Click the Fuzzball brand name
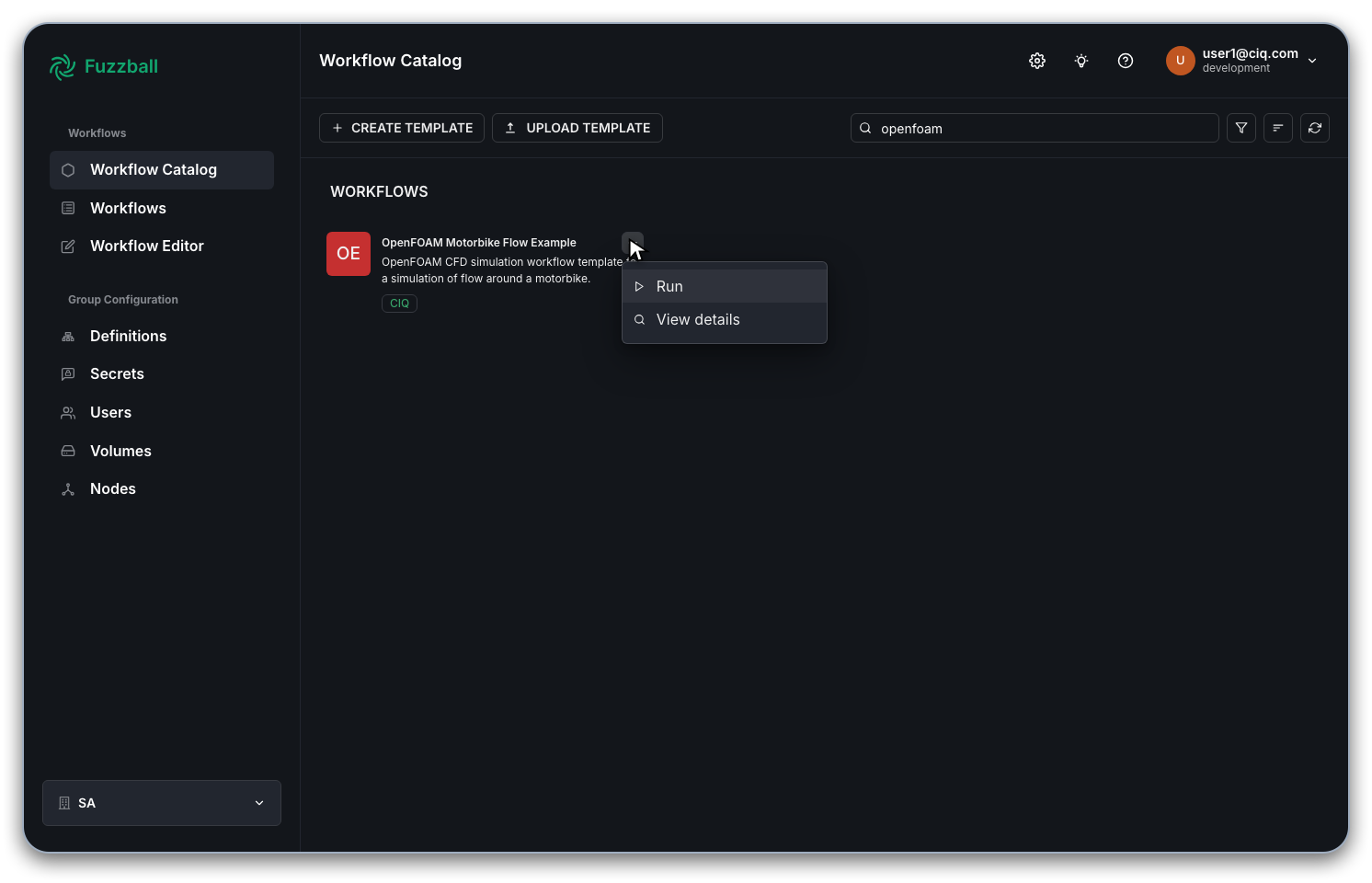The width and height of the screenshot is (1372, 883). click(x=121, y=66)
